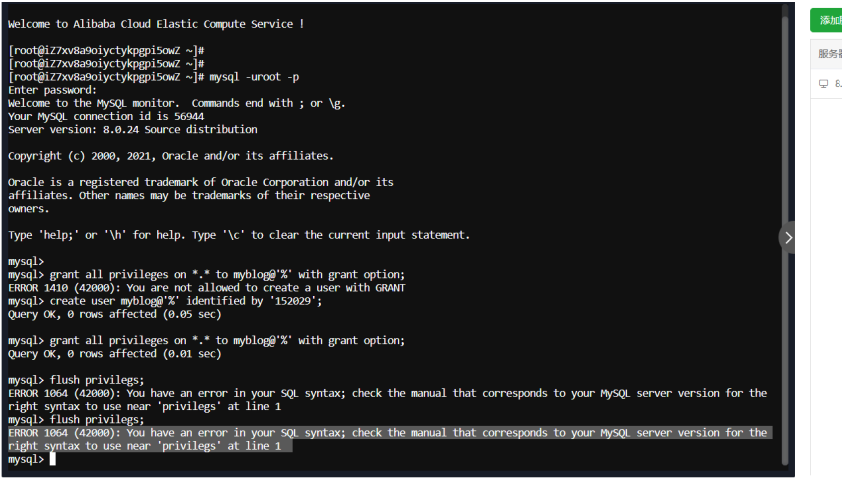Click the 'Query OK, 0 rows affected (0.05 sec)' line
The height and width of the screenshot is (481, 842).
coord(114,314)
